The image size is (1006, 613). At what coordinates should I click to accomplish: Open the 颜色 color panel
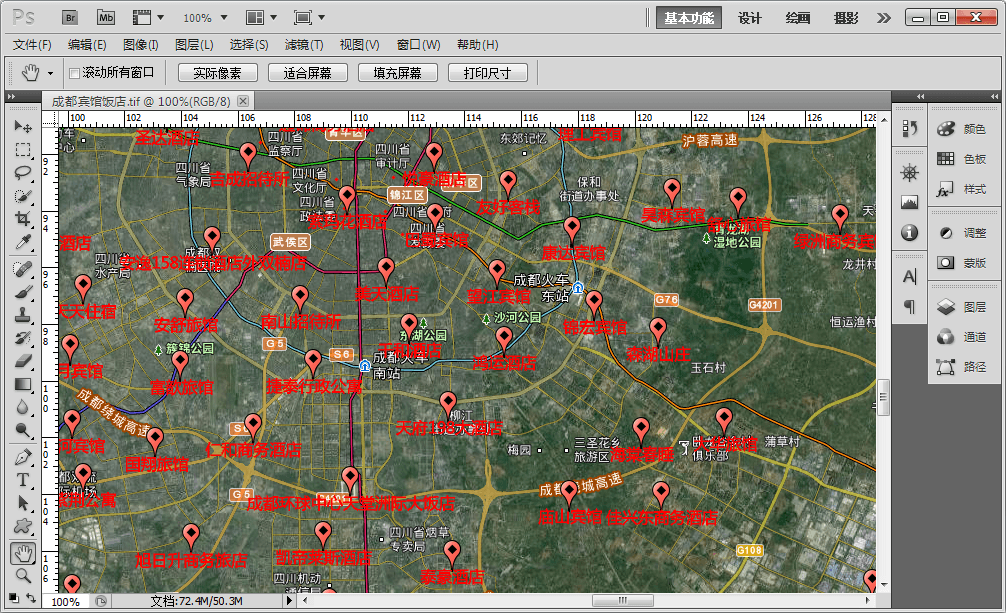pyautogui.click(x=962, y=129)
